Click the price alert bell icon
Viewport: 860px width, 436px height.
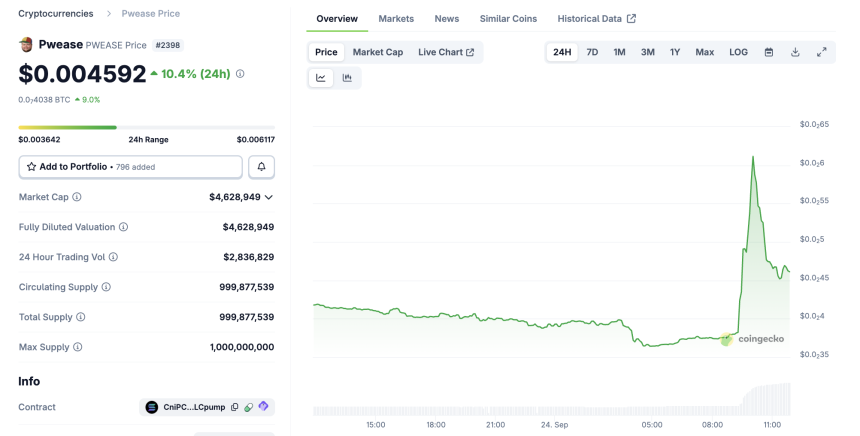261,167
